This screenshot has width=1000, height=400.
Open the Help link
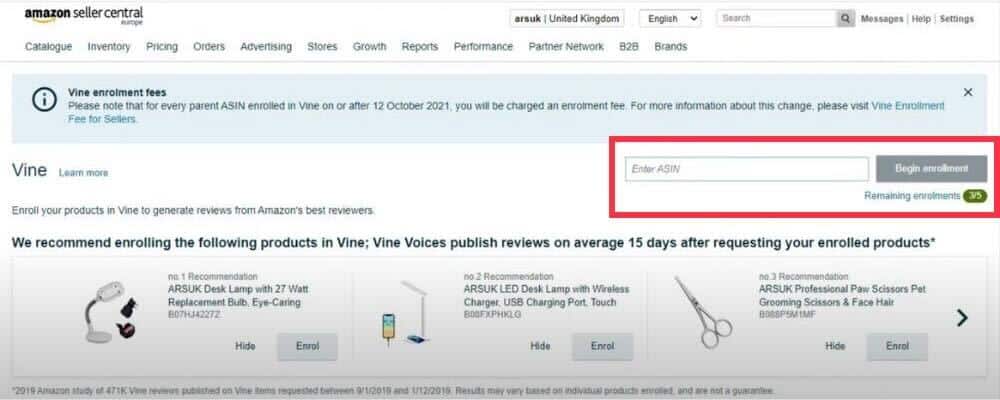pyautogui.click(x=921, y=19)
